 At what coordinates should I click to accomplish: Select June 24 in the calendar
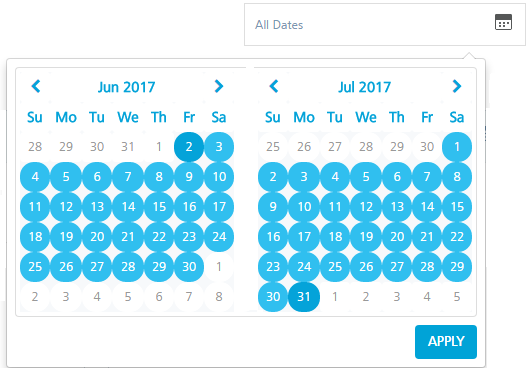pyautogui.click(x=219, y=237)
